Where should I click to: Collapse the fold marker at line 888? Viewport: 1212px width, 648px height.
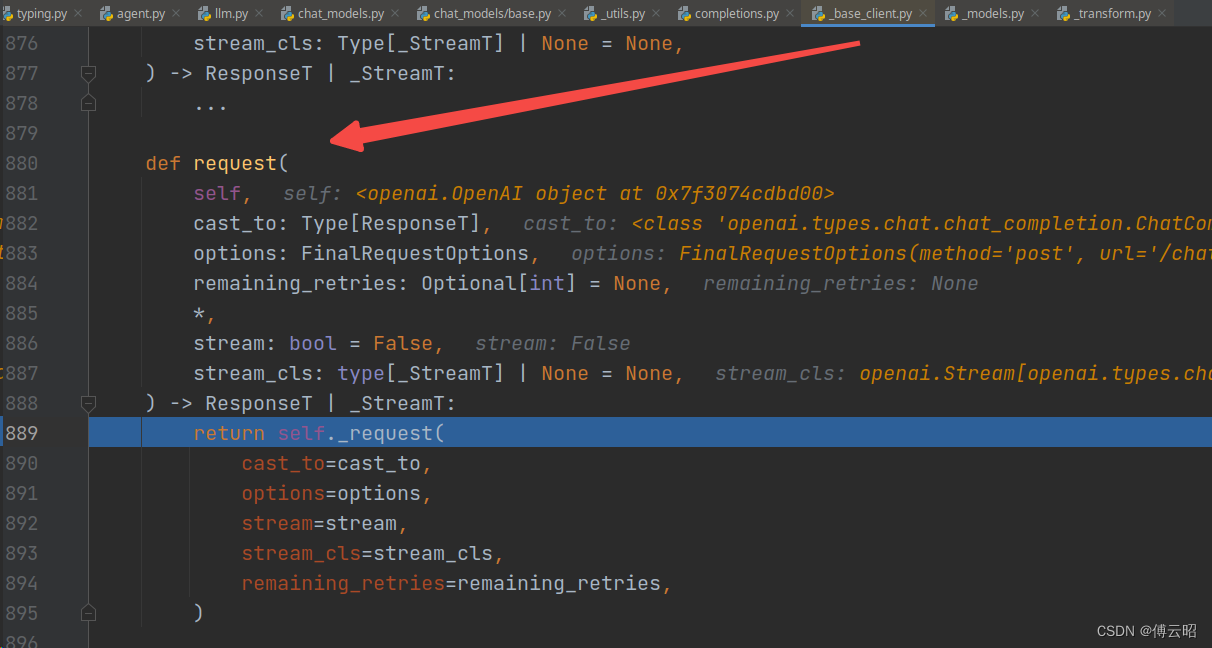pos(88,403)
